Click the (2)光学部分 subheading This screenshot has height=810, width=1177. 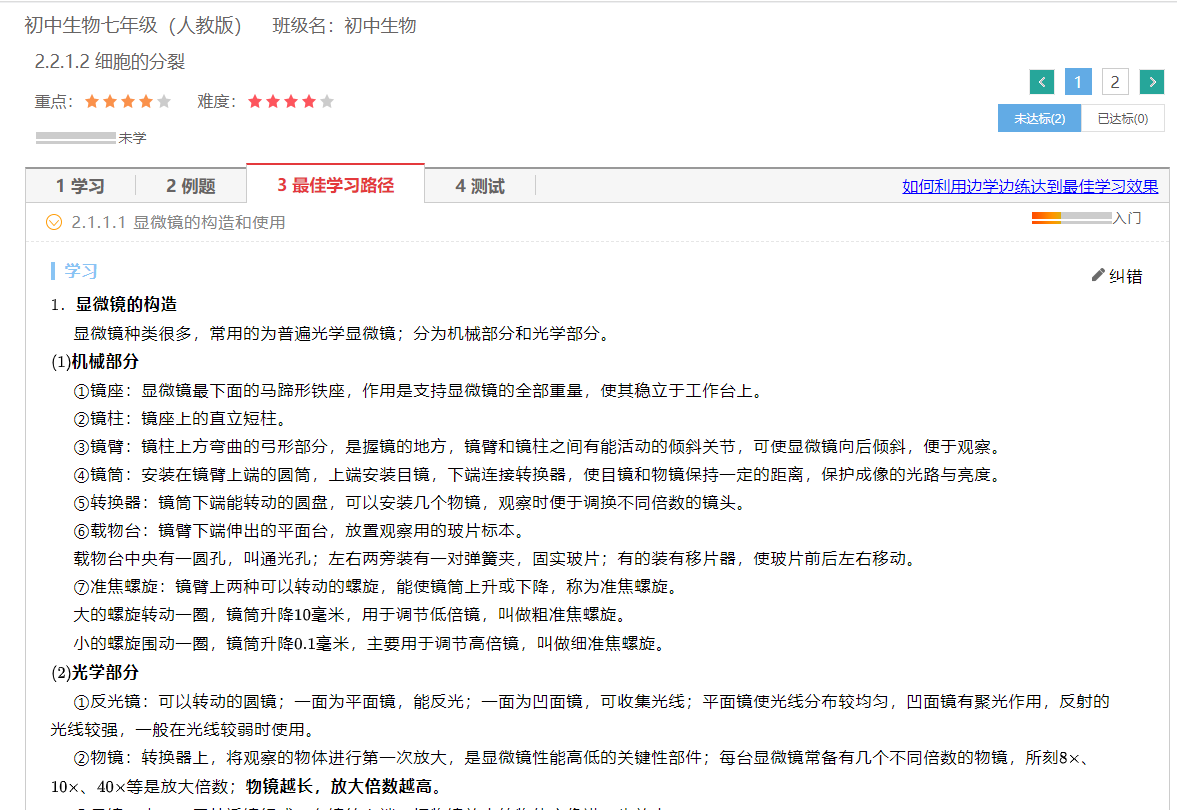click(x=95, y=673)
